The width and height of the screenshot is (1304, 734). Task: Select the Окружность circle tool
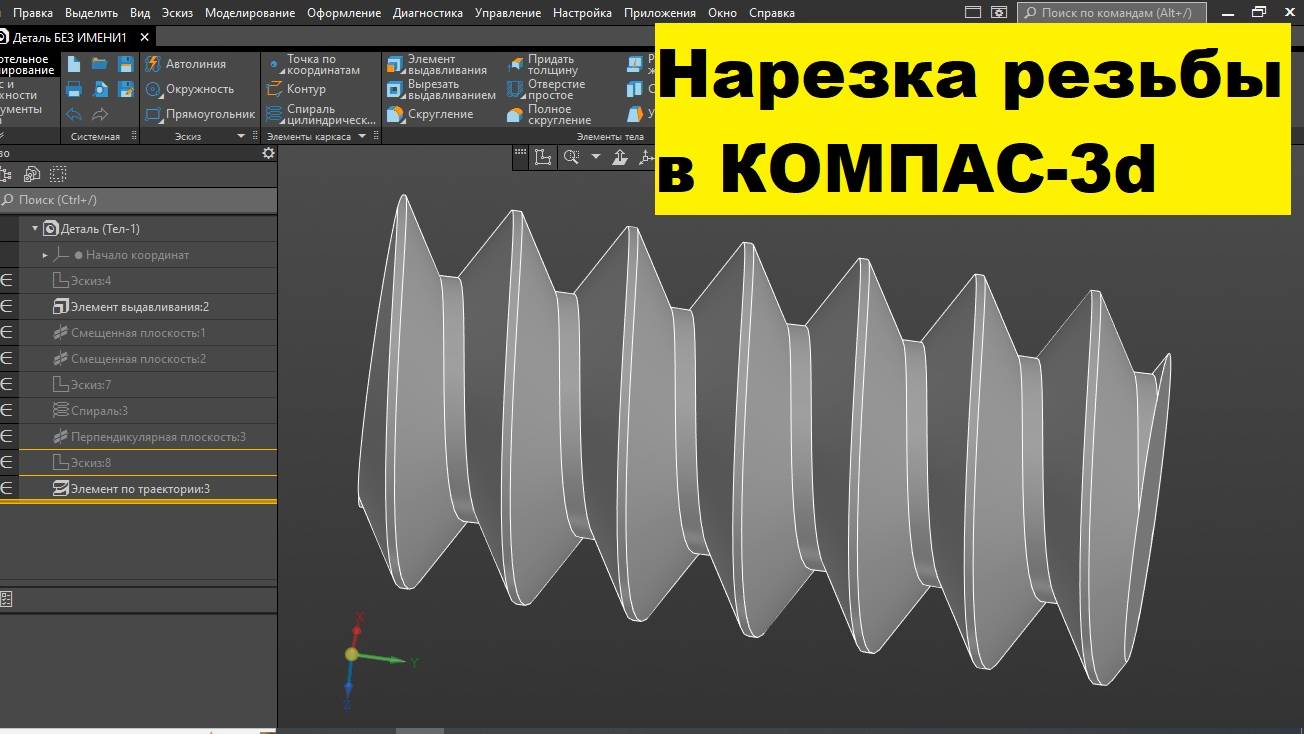coord(189,89)
